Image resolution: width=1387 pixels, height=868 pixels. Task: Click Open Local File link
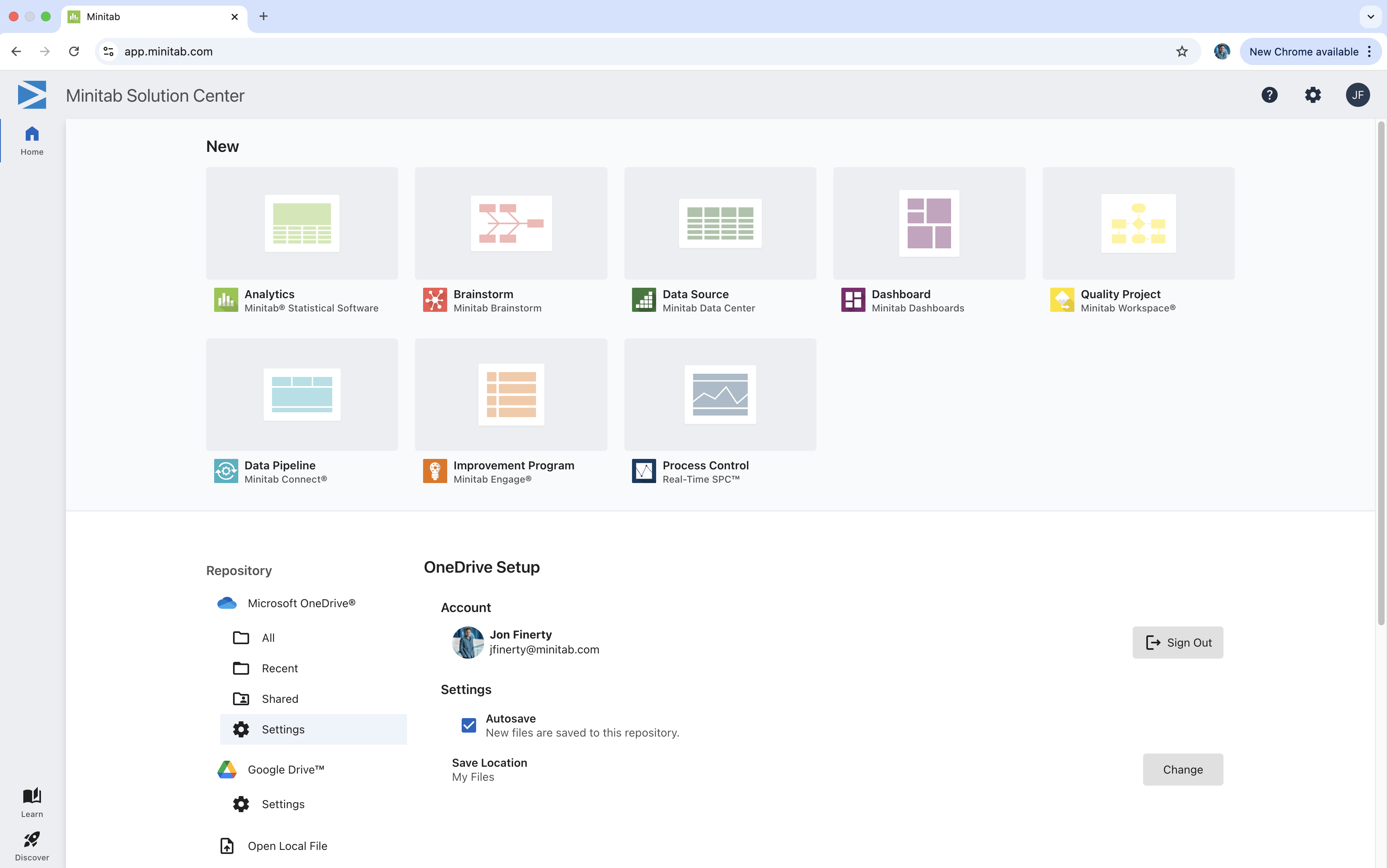288,845
